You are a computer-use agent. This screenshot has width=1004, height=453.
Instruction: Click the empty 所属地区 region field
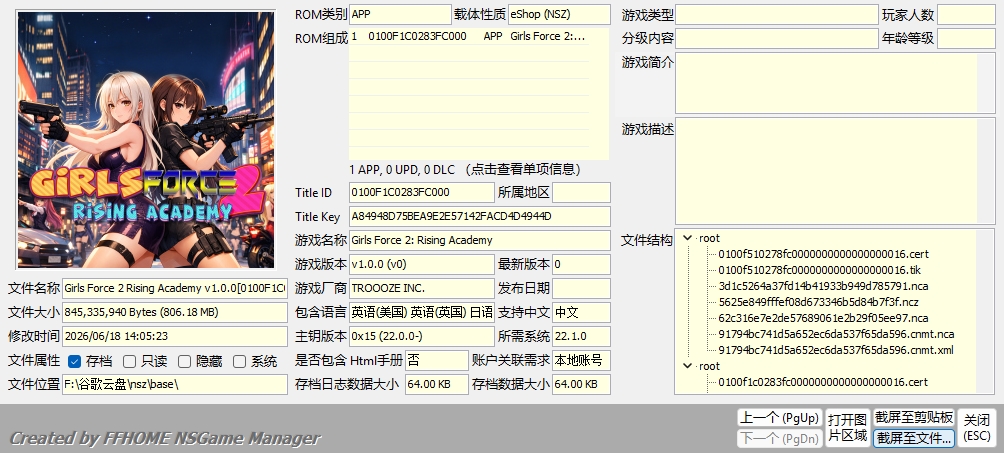(581, 192)
